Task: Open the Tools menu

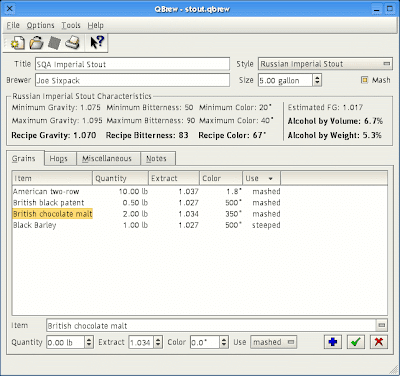Action: (x=71, y=25)
